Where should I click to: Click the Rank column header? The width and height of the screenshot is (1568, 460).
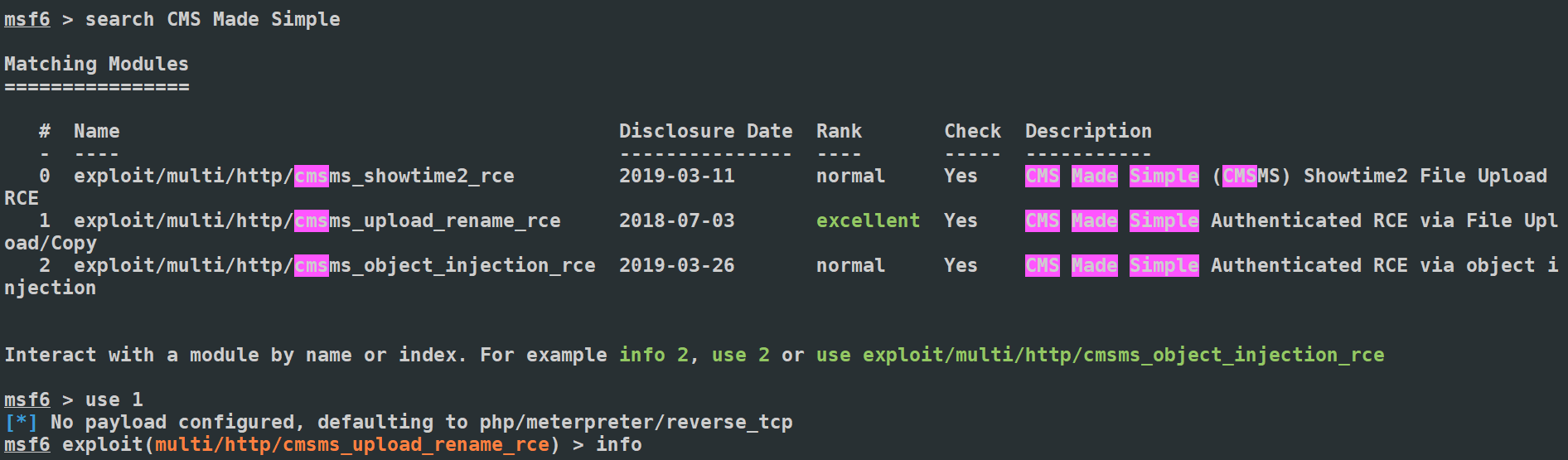[839, 131]
